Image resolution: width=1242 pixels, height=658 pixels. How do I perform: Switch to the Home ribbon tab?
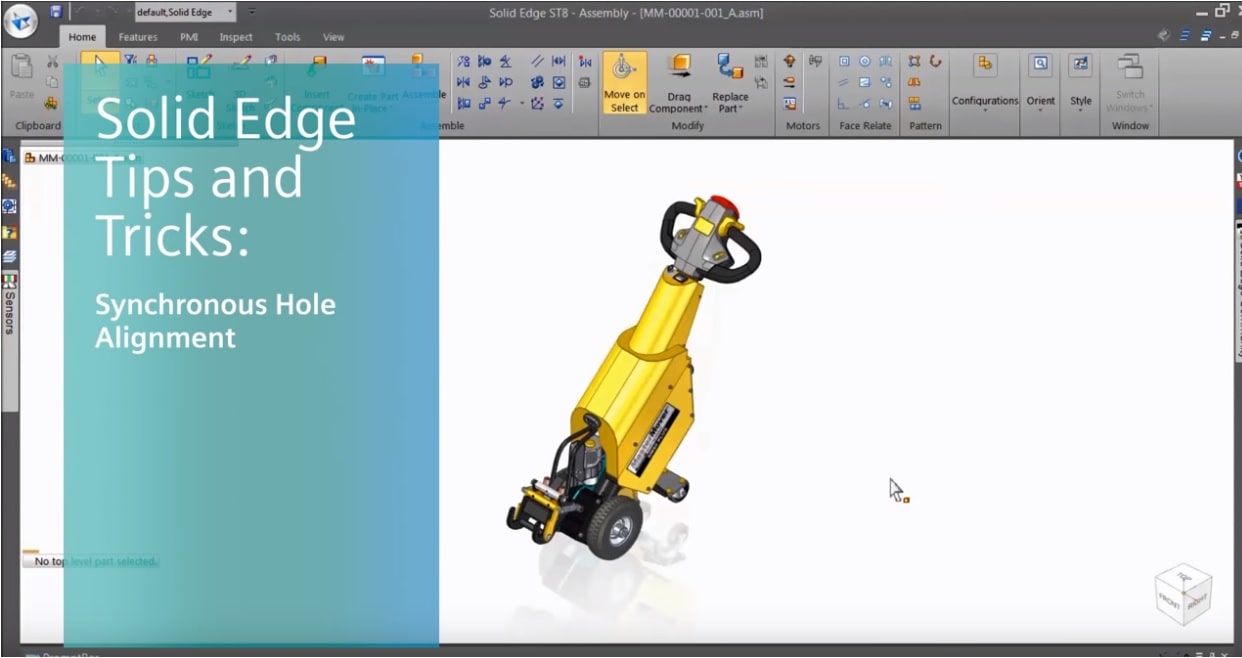(82, 37)
